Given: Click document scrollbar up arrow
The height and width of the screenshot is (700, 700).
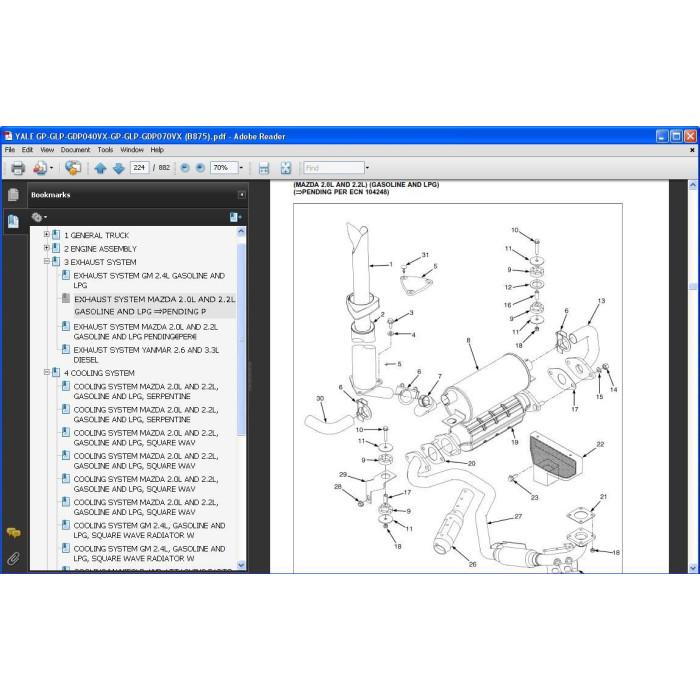Looking at the screenshot, I should pos(692,185).
